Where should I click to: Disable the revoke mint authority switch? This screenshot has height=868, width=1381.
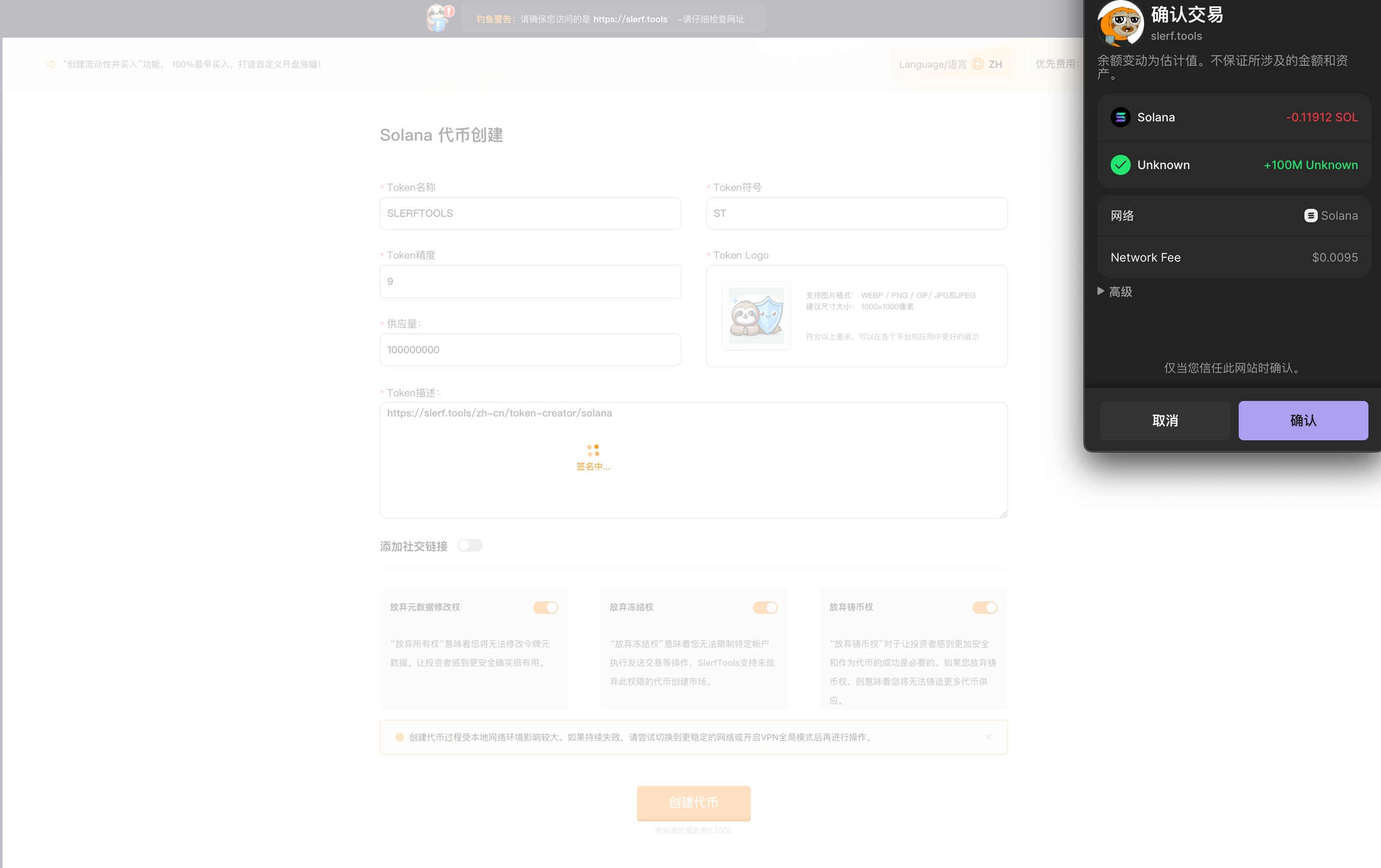pyautogui.click(x=984, y=608)
